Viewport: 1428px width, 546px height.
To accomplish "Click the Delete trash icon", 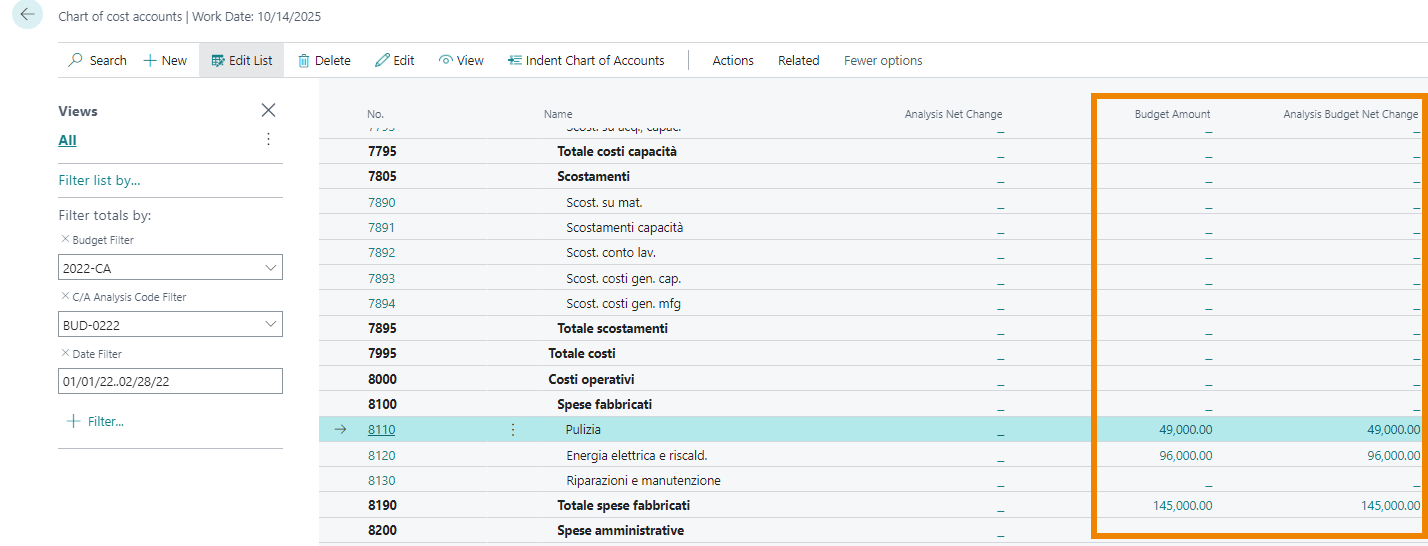I will point(304,60).
